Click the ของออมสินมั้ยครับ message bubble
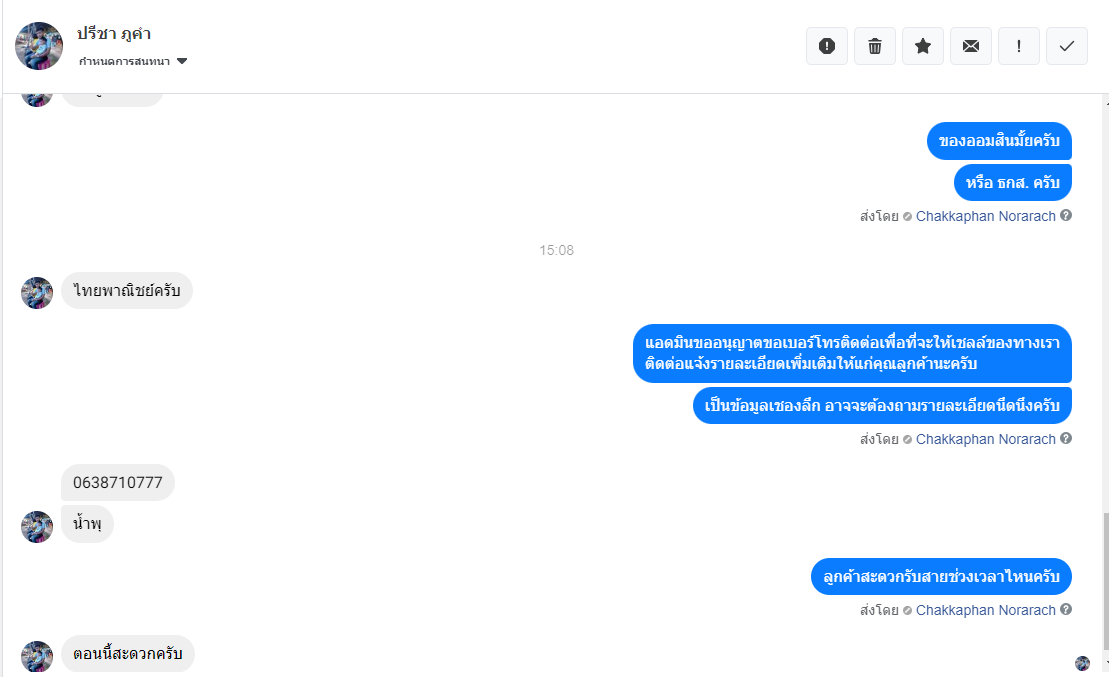The width and height of the screenshot is (1109, 677). click(999, 141)
